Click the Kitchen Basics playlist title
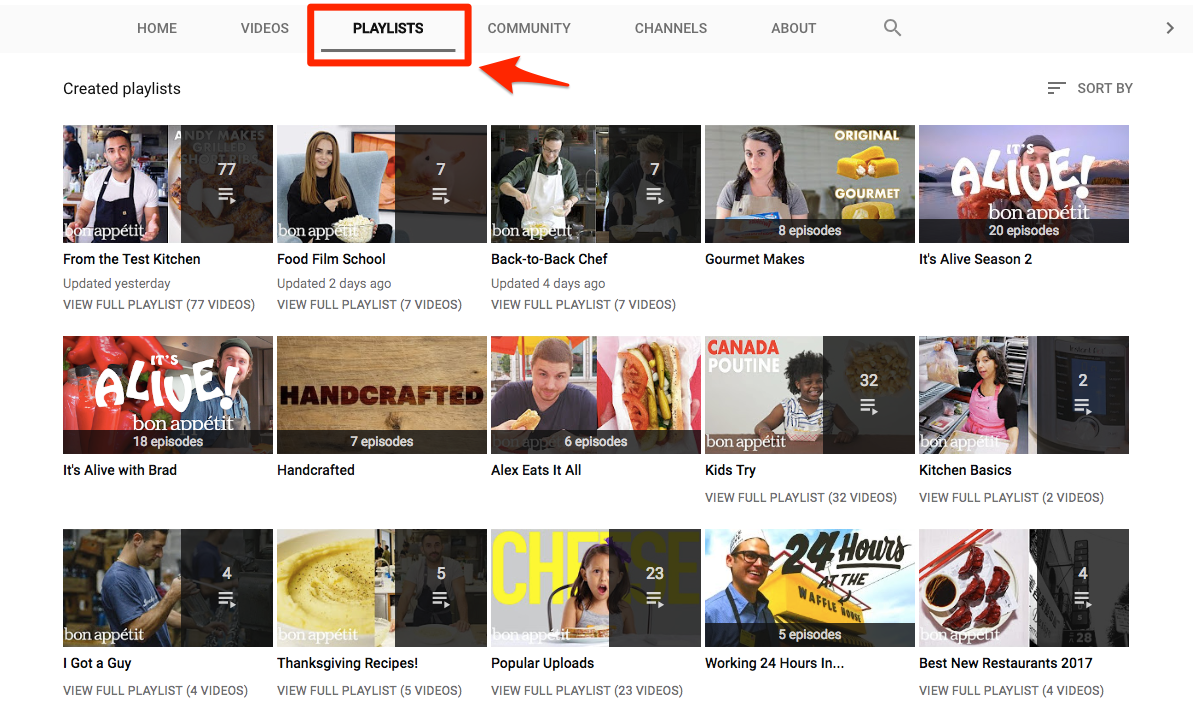Viewport: 1193px width, 707px height. coord(966,470)
